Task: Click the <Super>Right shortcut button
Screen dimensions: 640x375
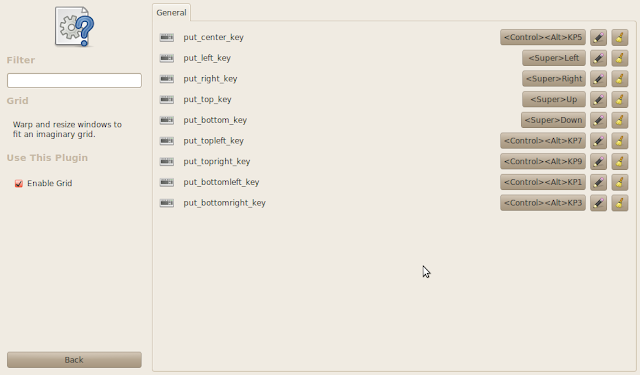Action: 554,79
